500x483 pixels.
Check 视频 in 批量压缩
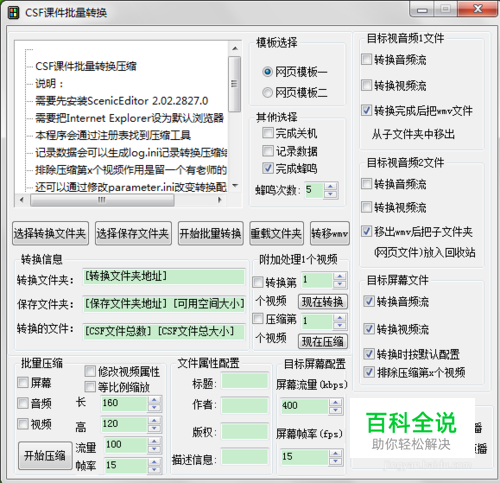coord(23,424)
